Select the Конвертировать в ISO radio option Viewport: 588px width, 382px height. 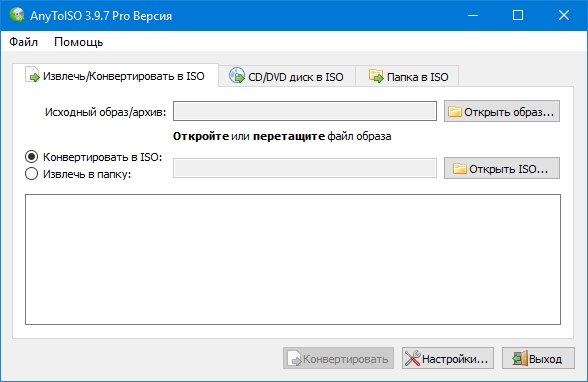32,157
